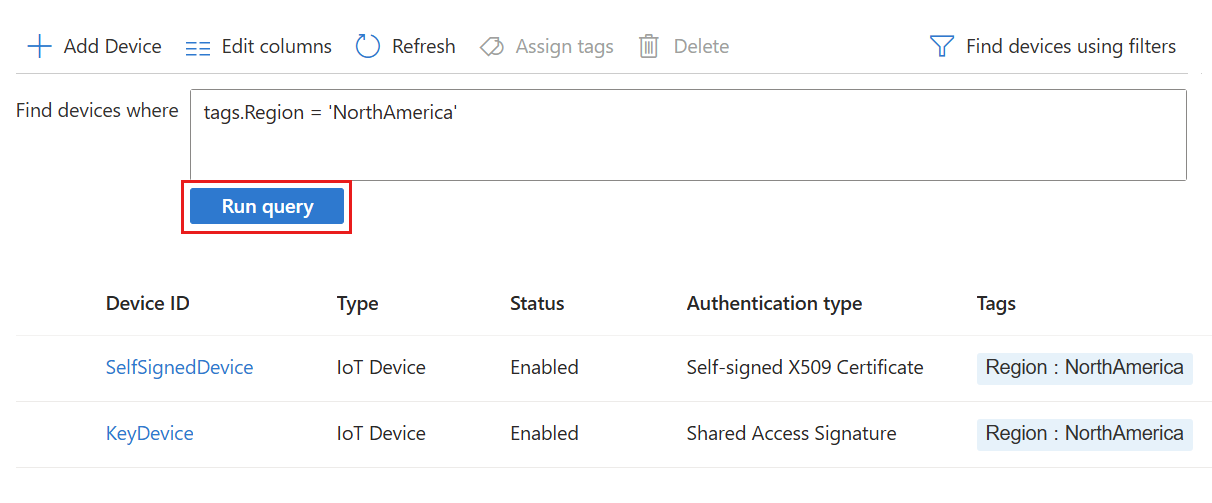This screenshot has height=503, width=1212.
Task: Click the Refresh circular arrow icon
Action: point(368,47)
